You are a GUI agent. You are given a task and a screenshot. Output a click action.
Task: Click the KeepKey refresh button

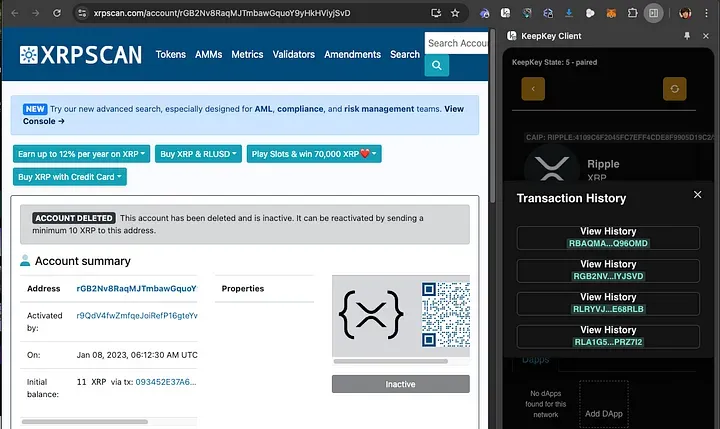(x=675, y=89)
